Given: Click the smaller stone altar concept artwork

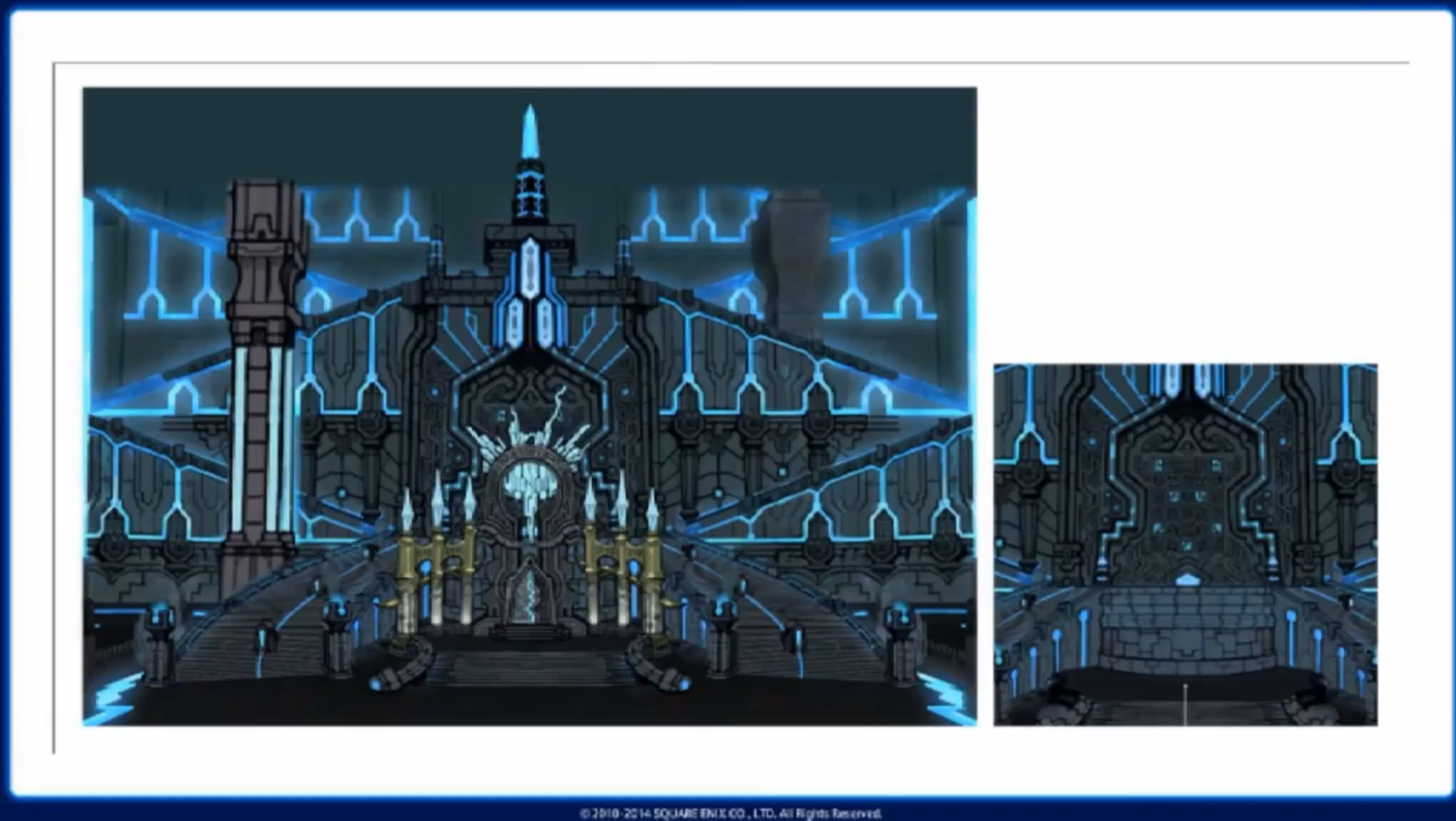Looking at the screenshot, I should (x=1185, y=544).
